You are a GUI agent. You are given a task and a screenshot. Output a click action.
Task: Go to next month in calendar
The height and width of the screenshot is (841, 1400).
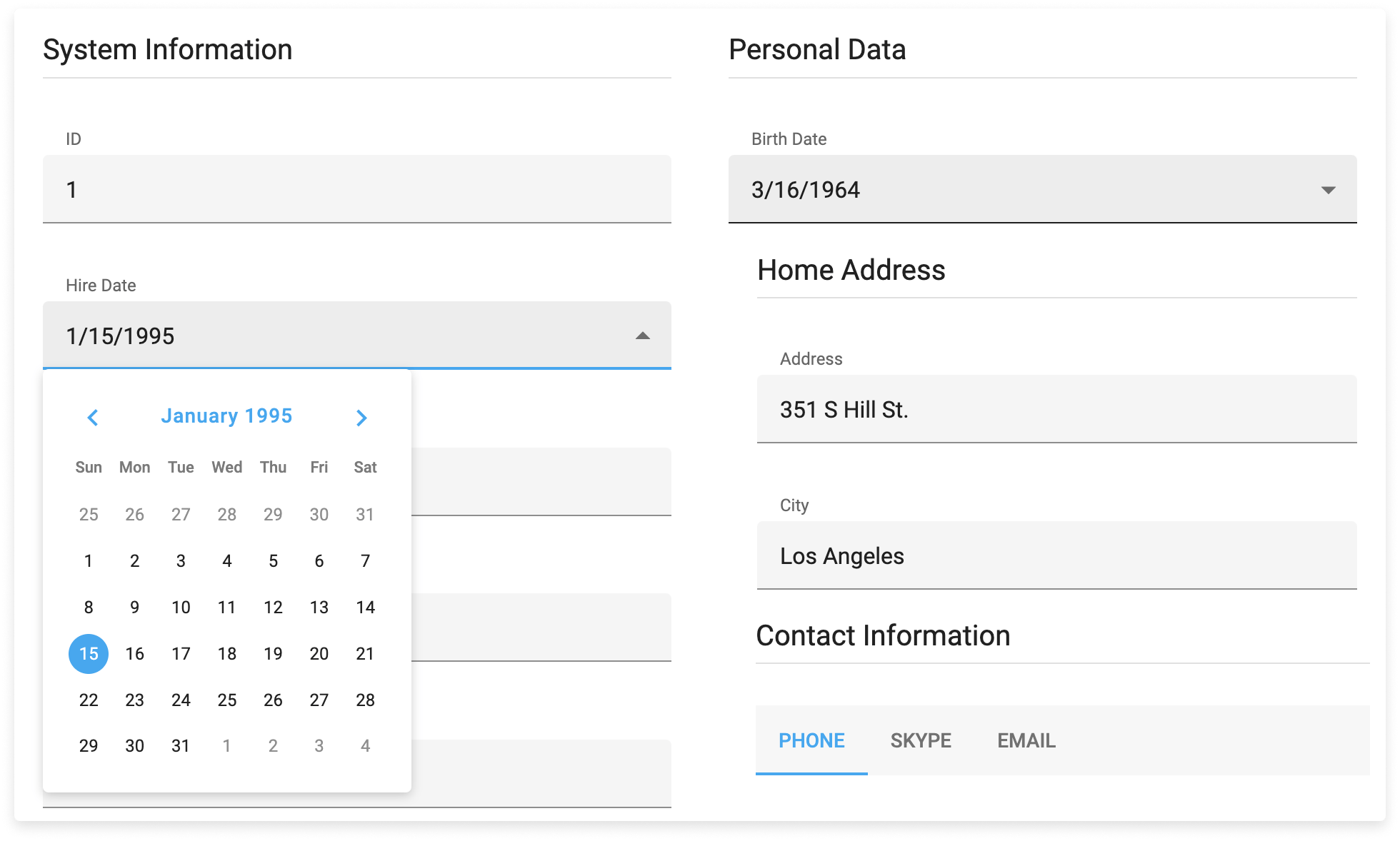tap(361, 418)
